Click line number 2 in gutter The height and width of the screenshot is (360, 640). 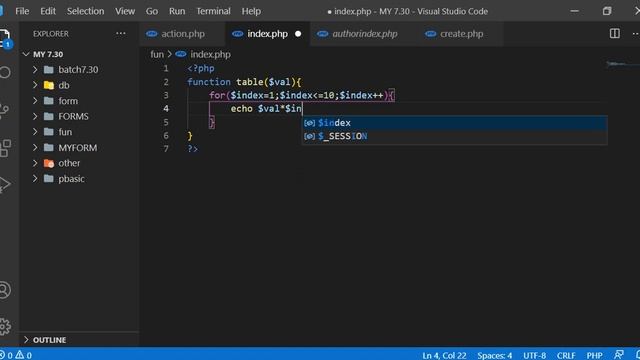[x=166, y=82]
